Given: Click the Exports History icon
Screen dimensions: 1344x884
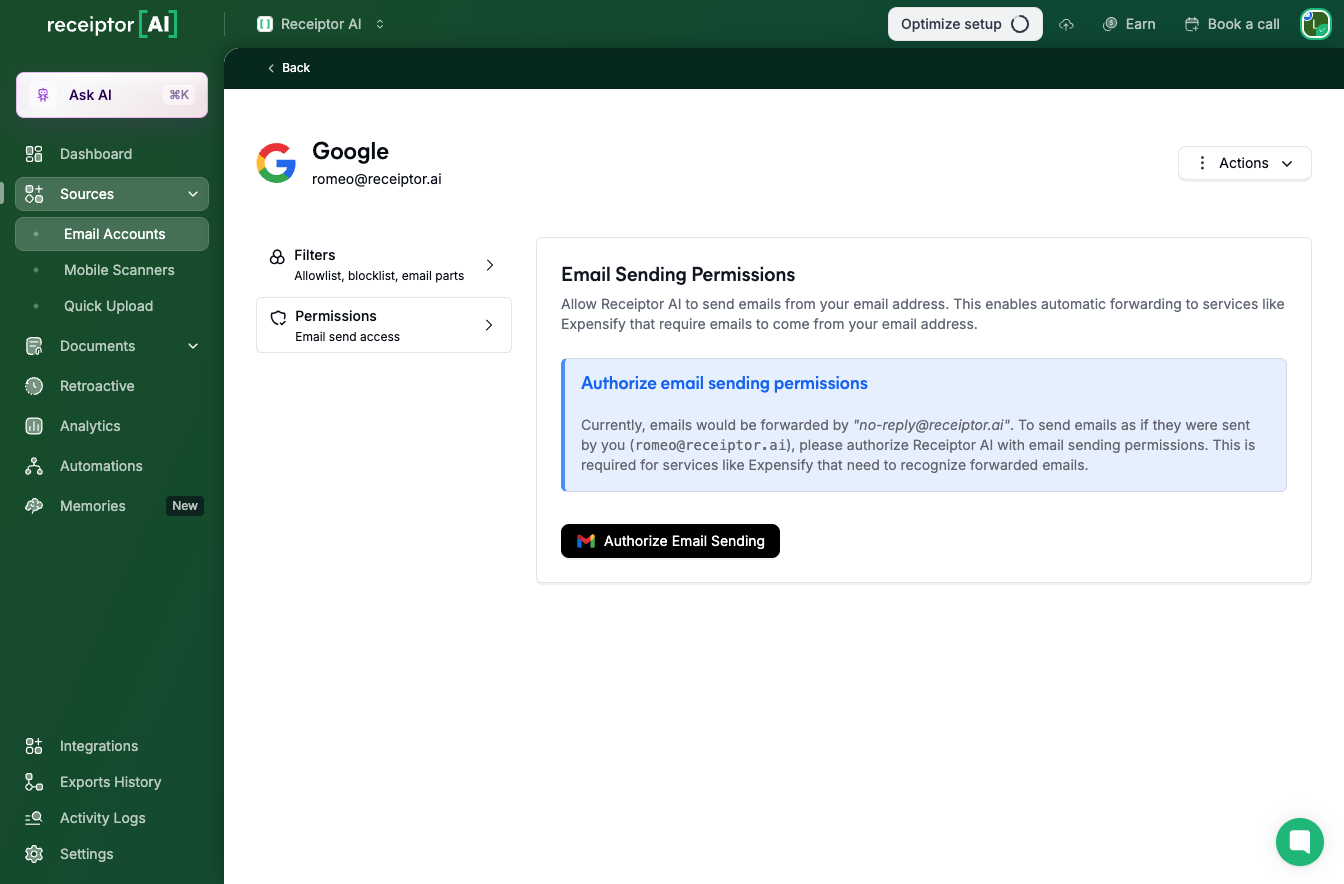Looking at the screenshot, I should coord(34,782).
